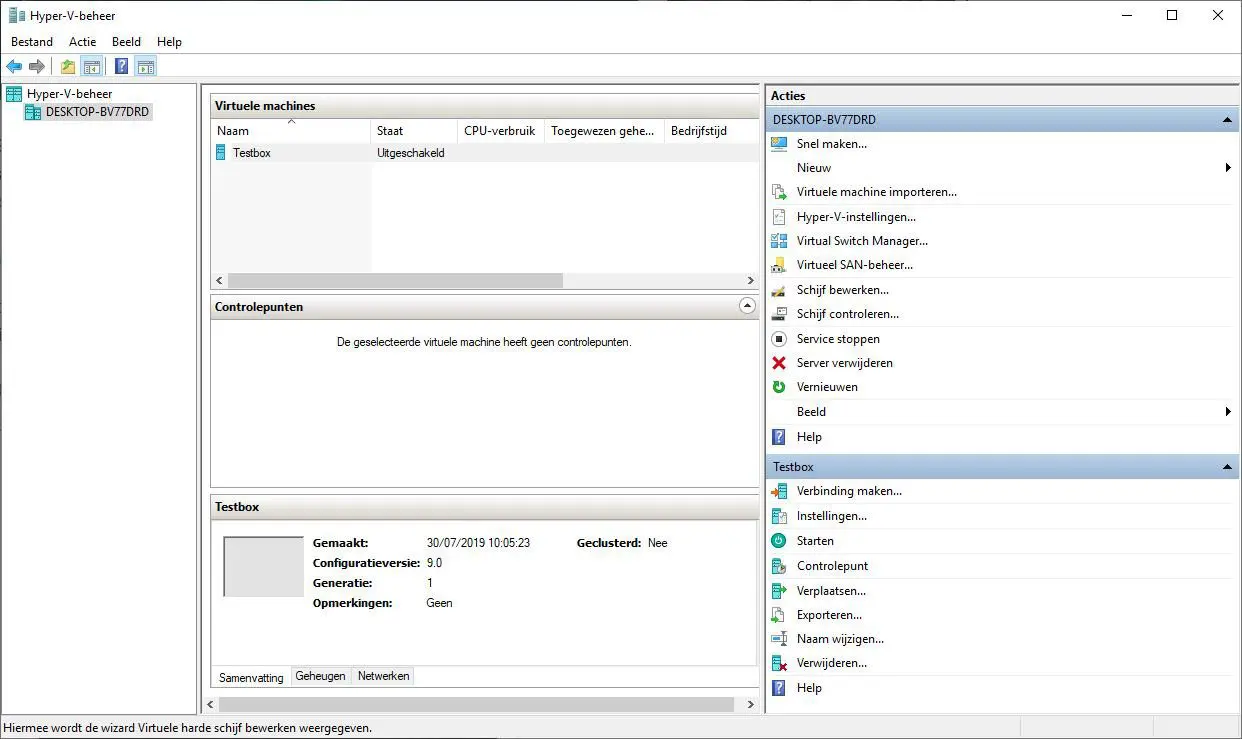The width and height of the screenshot is (1242, 739).
Task: Click the red X Server verwijderen icon
Action: click(x=779, y=363)
